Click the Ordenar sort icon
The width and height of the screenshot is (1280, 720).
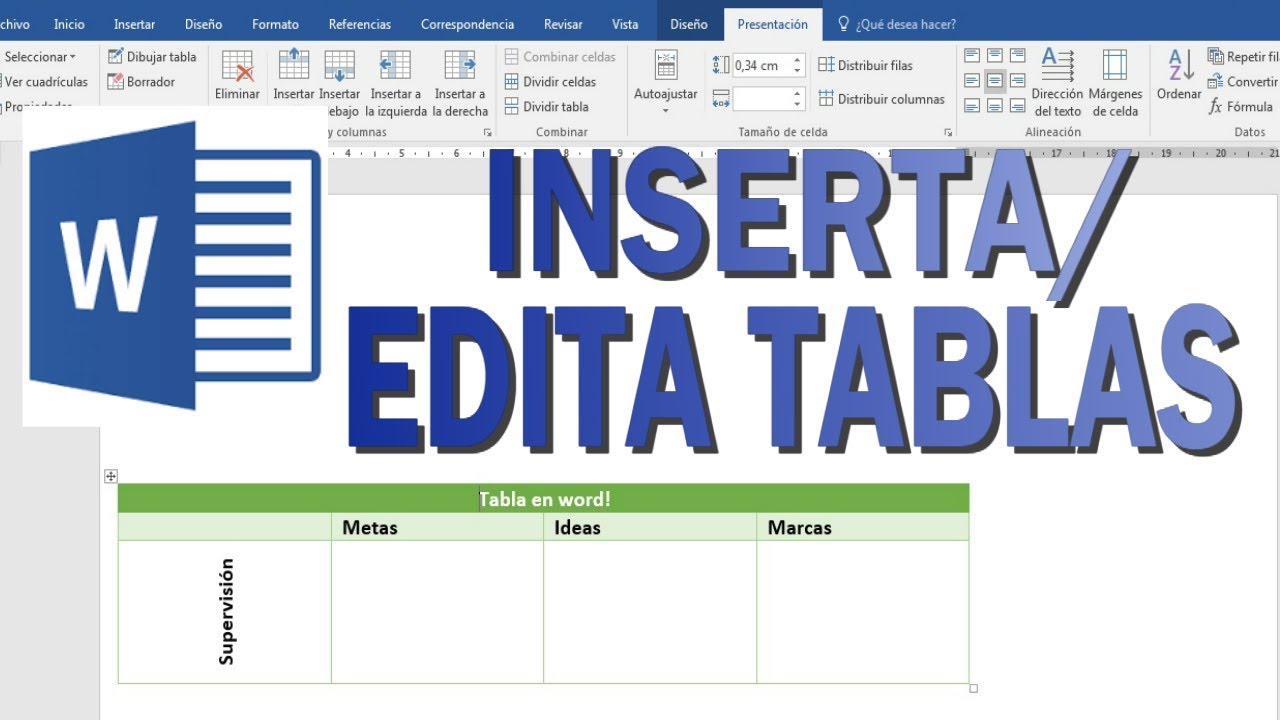(1180, 65)
